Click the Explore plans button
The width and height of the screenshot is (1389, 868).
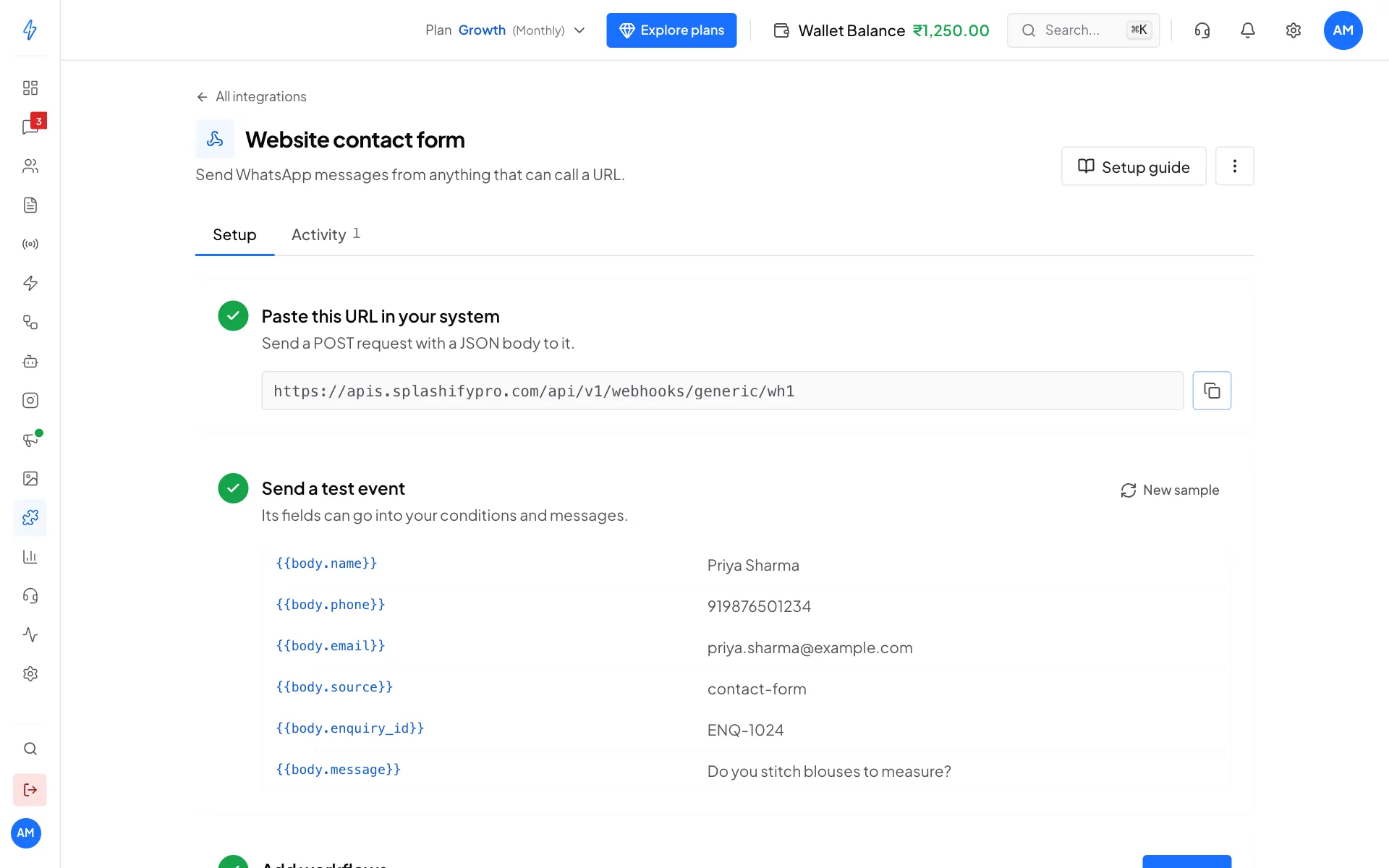point(671,30)
